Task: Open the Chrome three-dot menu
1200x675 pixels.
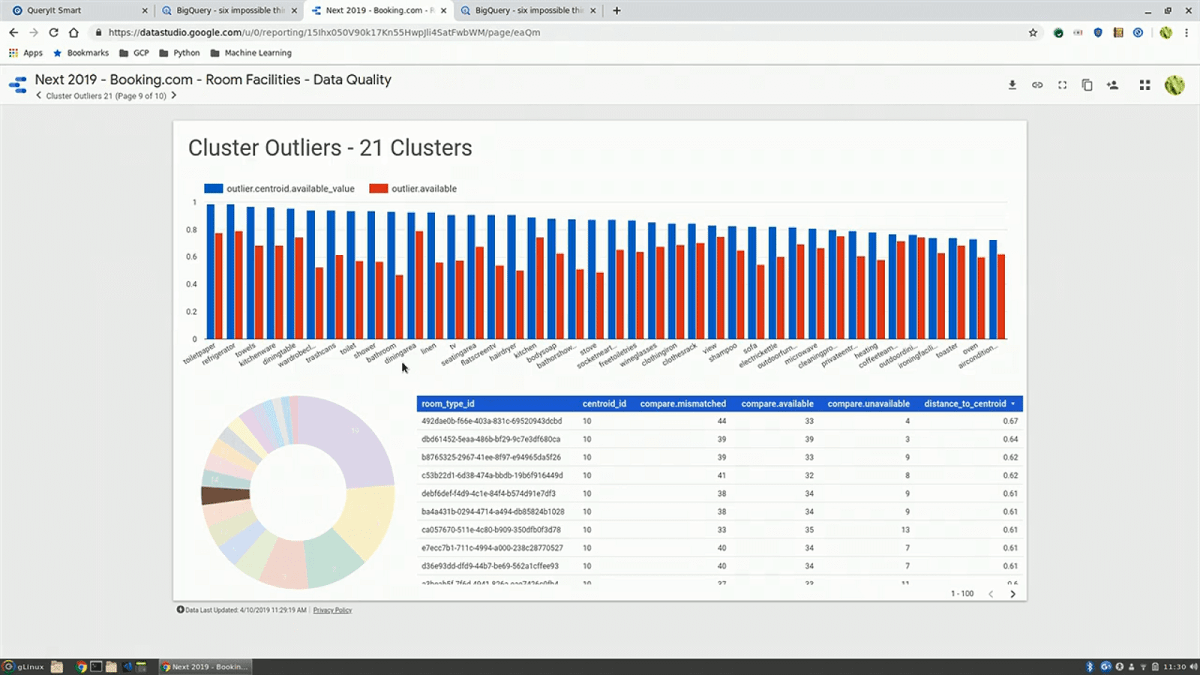Action: (1186, 32)
